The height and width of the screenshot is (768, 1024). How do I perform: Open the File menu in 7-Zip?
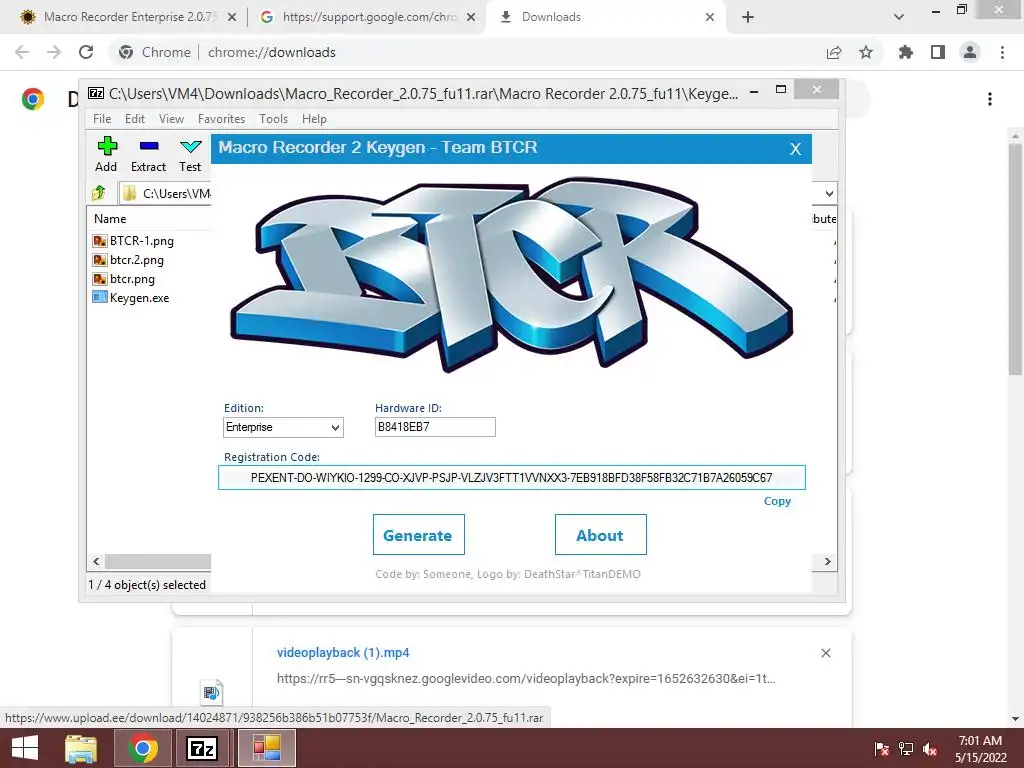102,119
